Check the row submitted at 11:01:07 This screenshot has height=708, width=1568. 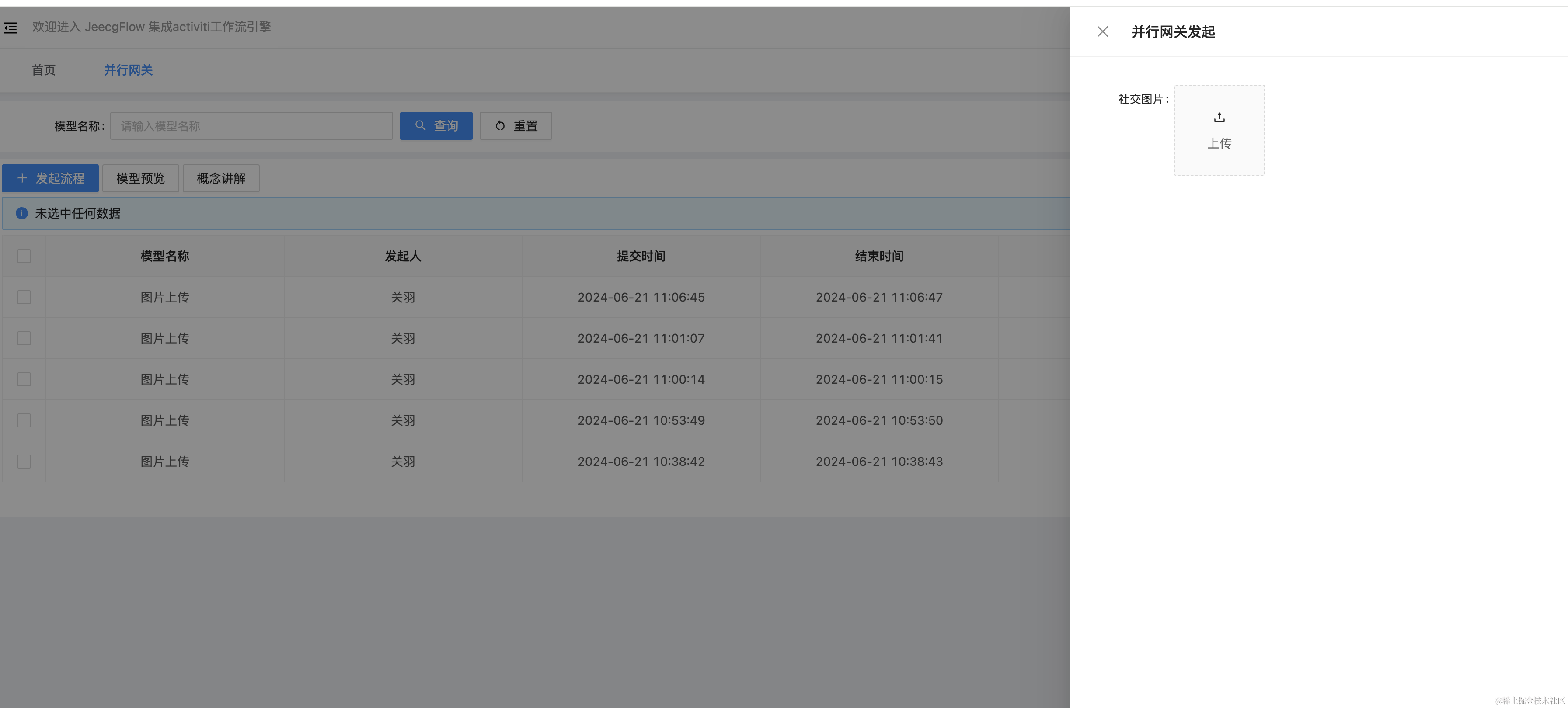pyautogui.click(x=24, y=338)
